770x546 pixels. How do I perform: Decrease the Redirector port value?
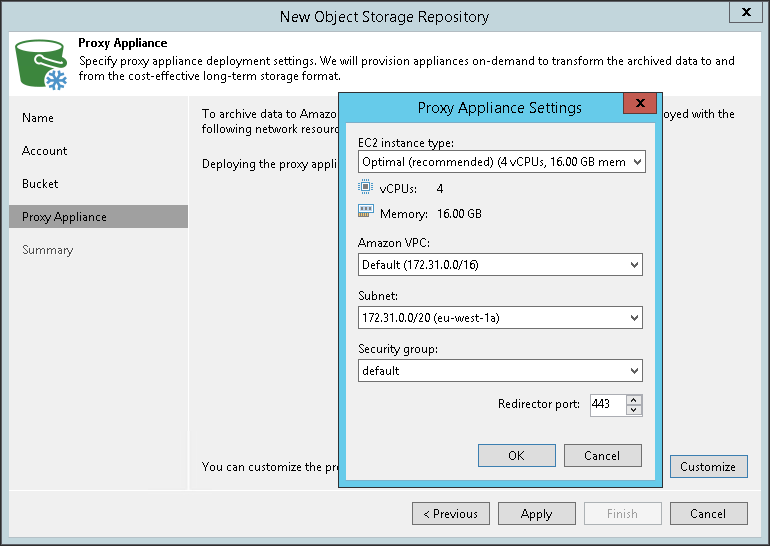click(x=633, y=410)
